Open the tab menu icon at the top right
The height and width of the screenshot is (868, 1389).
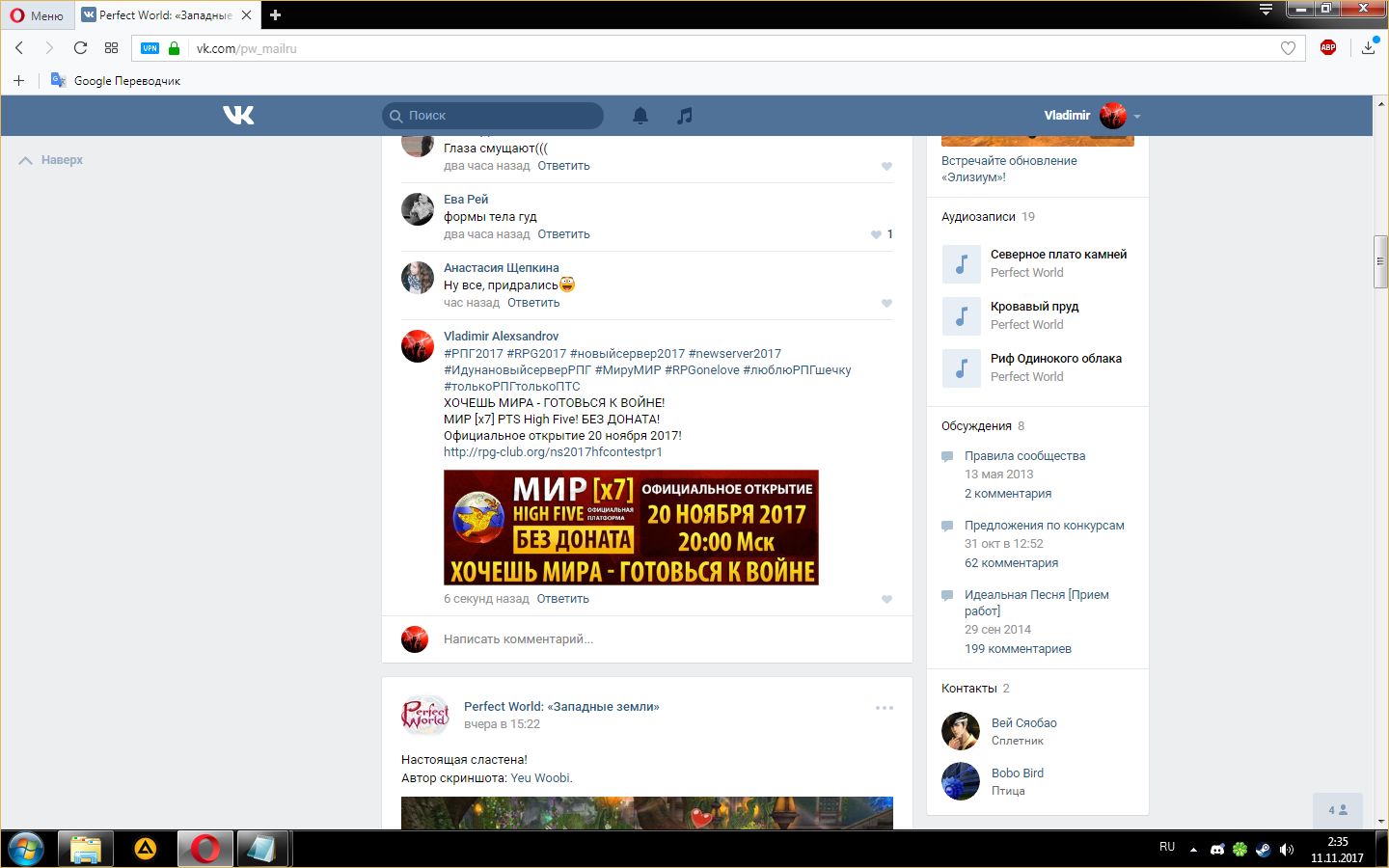pyautogui.click(x=1266, y=10)
